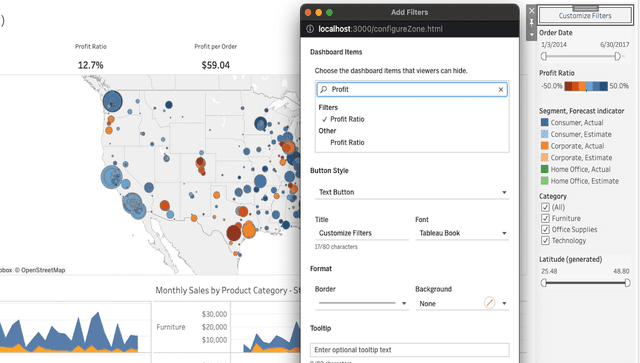Uncheck the Office Supplies category checkbox
Image resolution: width=640 pixels, height=363 pixels.
(x=545, y=229)
